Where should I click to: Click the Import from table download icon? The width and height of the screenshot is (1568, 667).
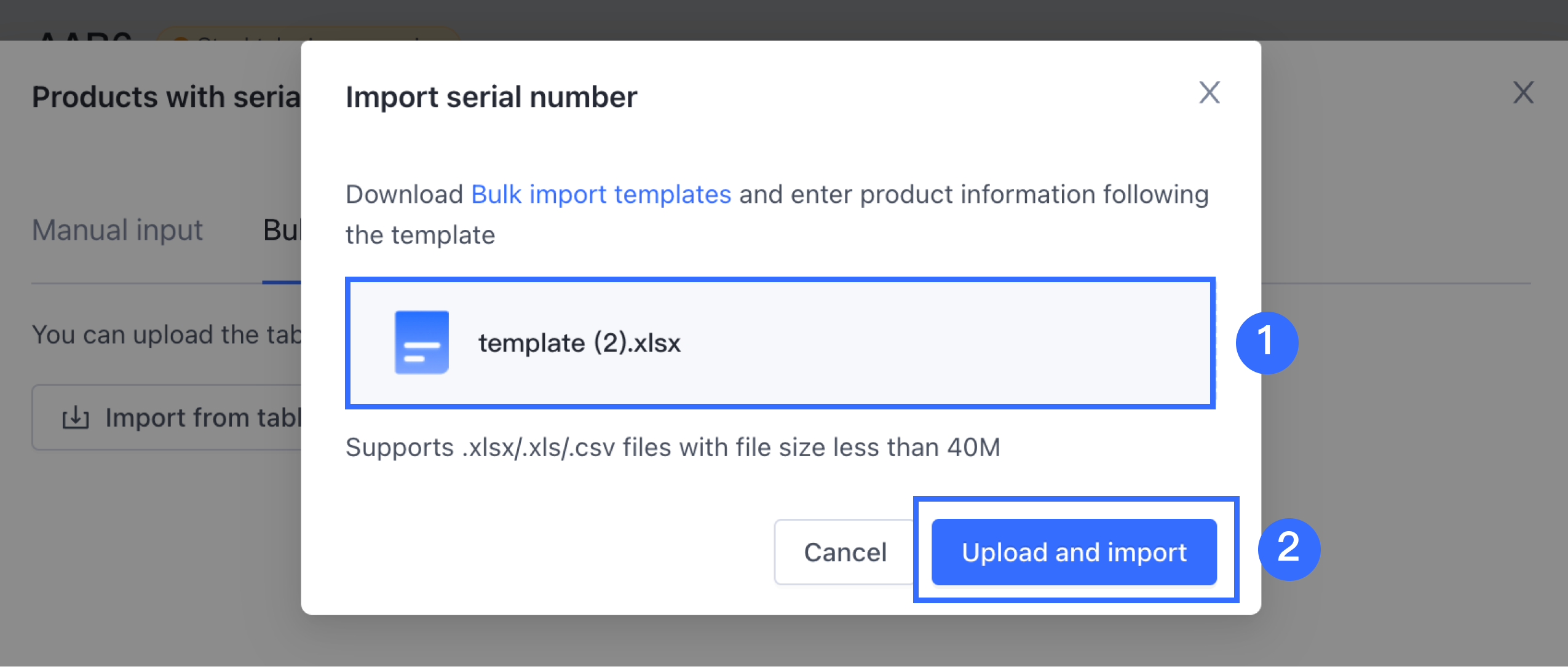click(x=76, y=418)
